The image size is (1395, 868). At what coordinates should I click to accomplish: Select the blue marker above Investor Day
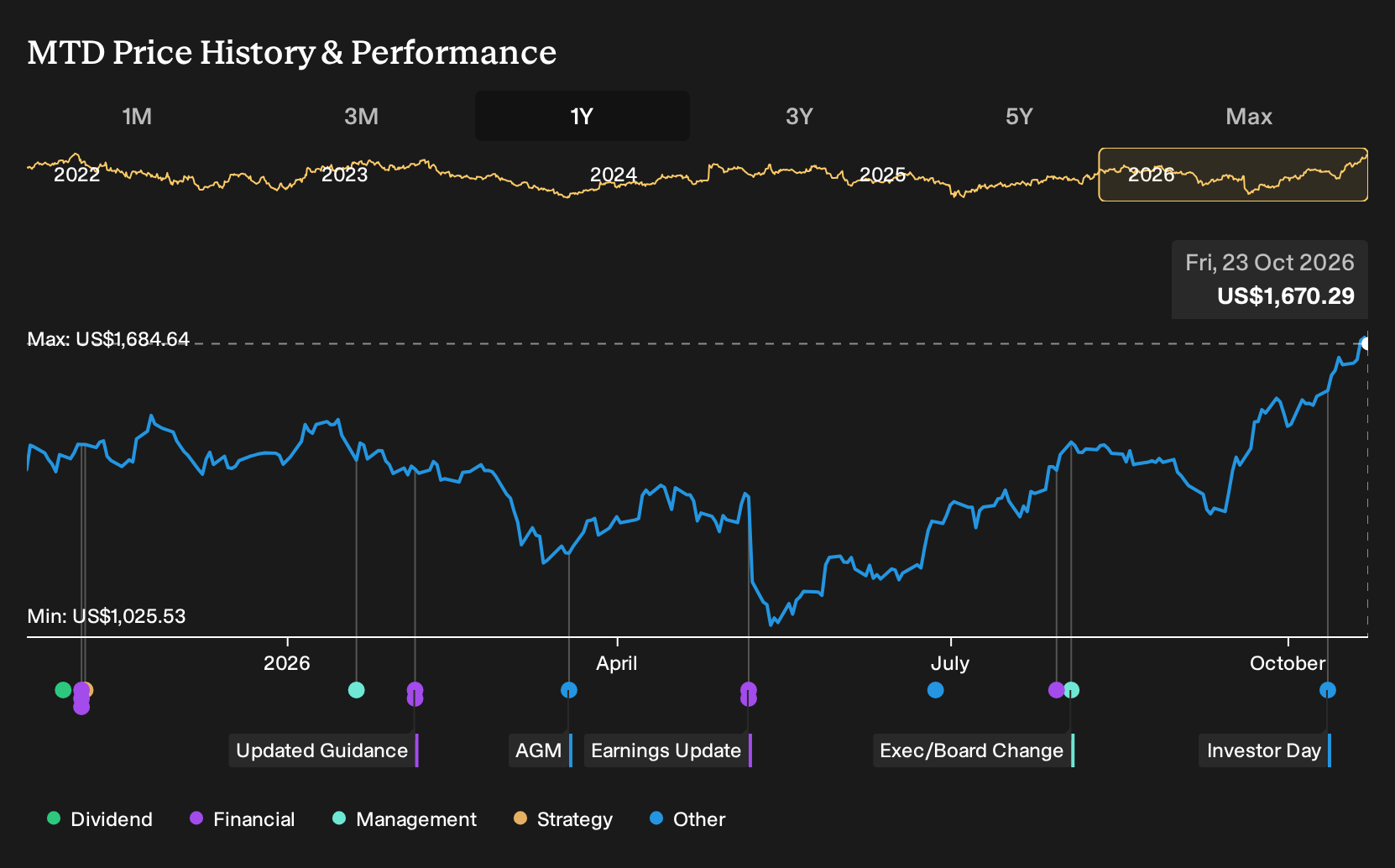(1328, 690)
